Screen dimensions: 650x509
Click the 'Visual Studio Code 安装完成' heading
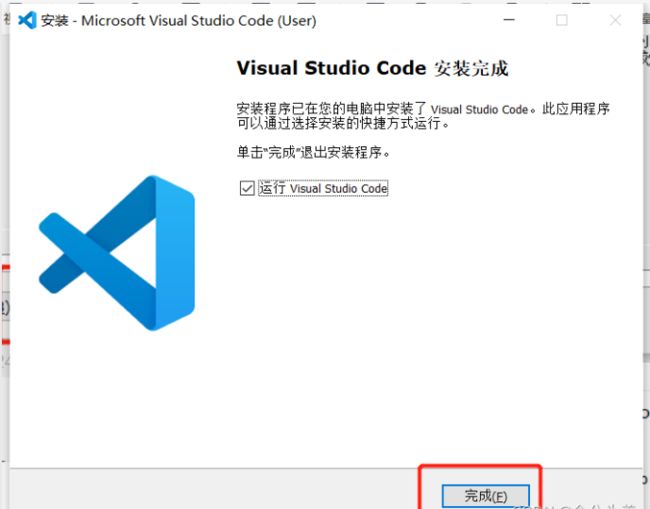click(372, 68)
